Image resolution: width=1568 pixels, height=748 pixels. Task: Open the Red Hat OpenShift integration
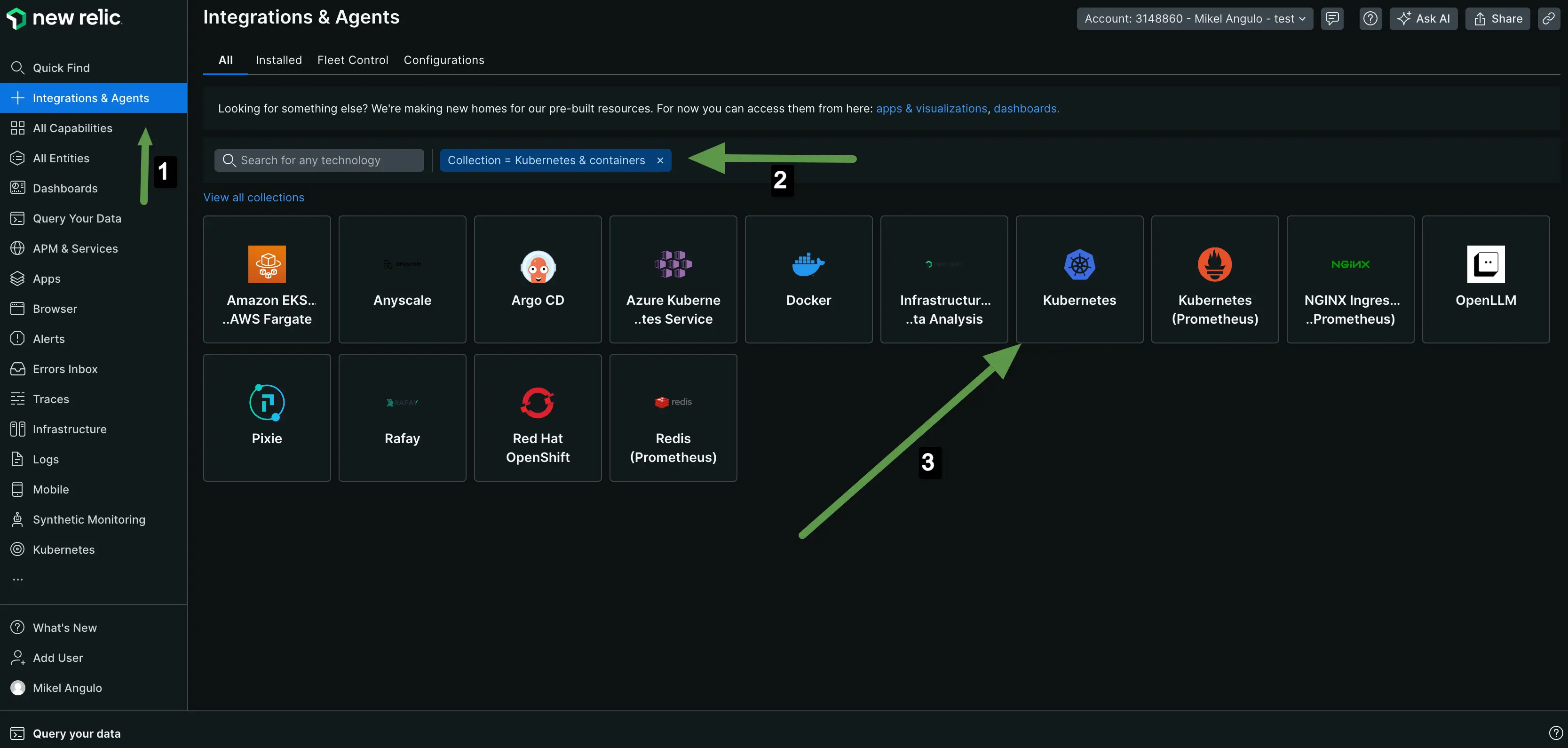(538, 418)
